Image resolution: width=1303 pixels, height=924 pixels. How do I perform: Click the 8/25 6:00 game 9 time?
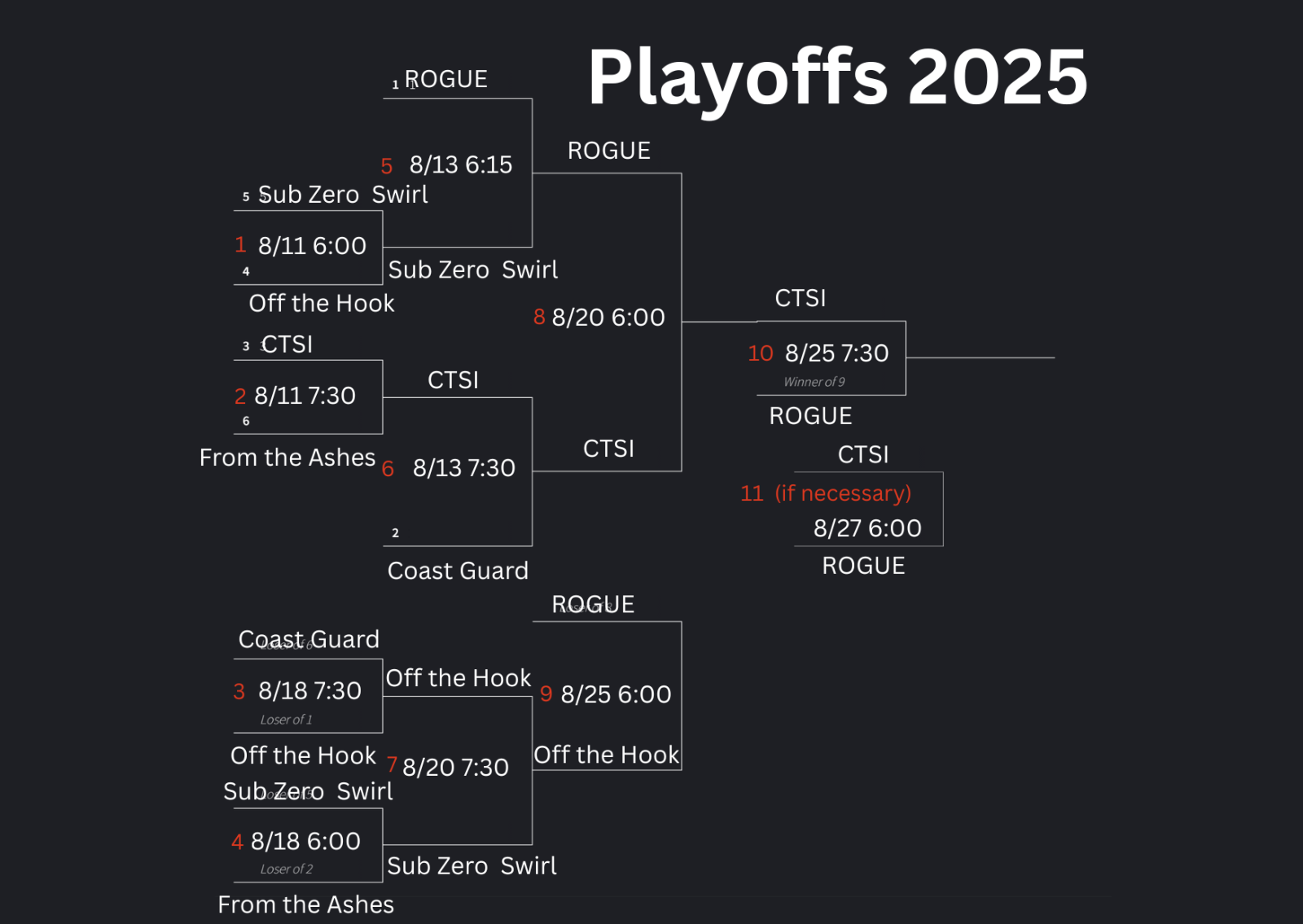(616, 694)
